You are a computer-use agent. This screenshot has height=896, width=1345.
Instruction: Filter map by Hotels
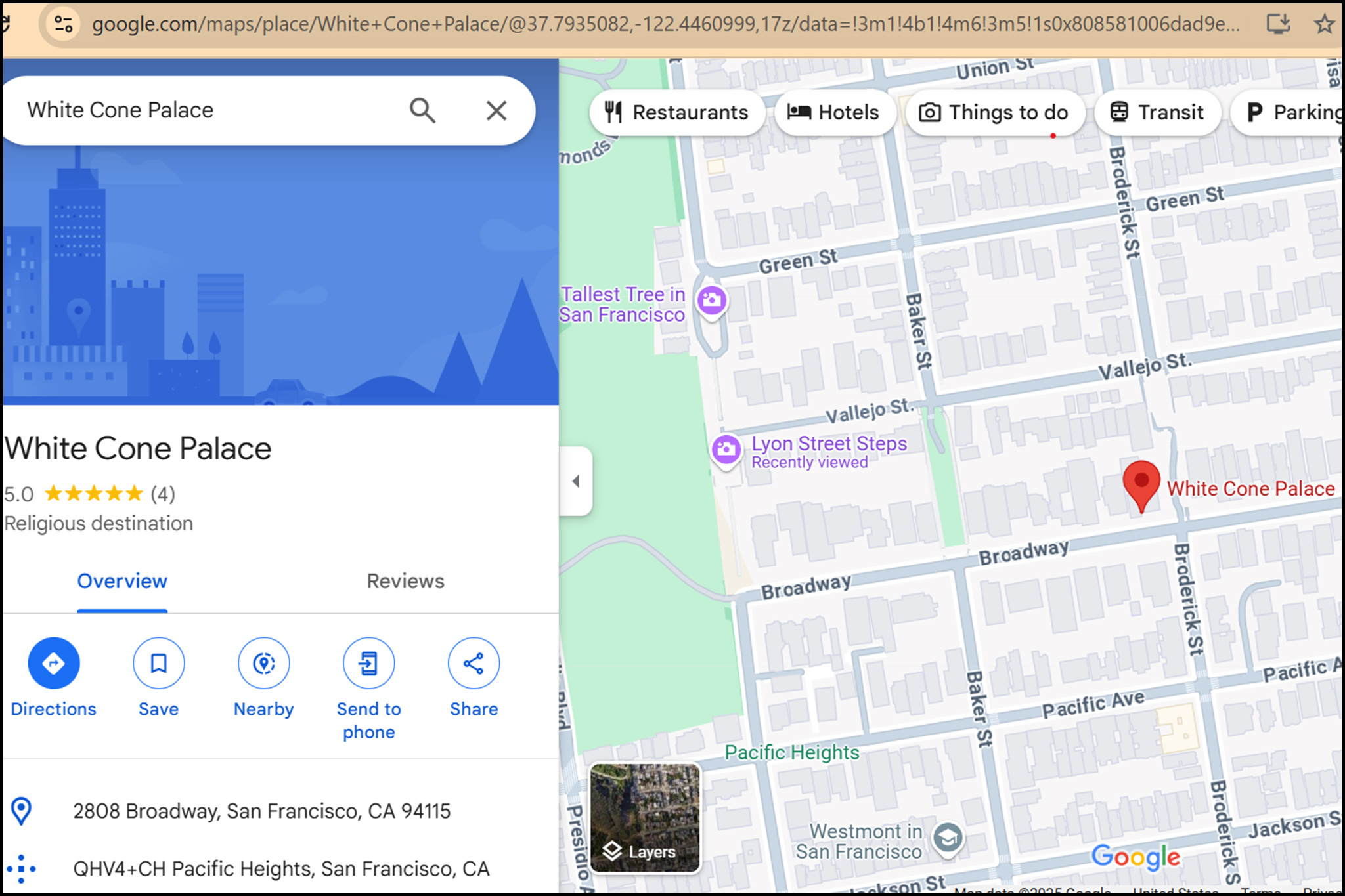coord(833,112)
